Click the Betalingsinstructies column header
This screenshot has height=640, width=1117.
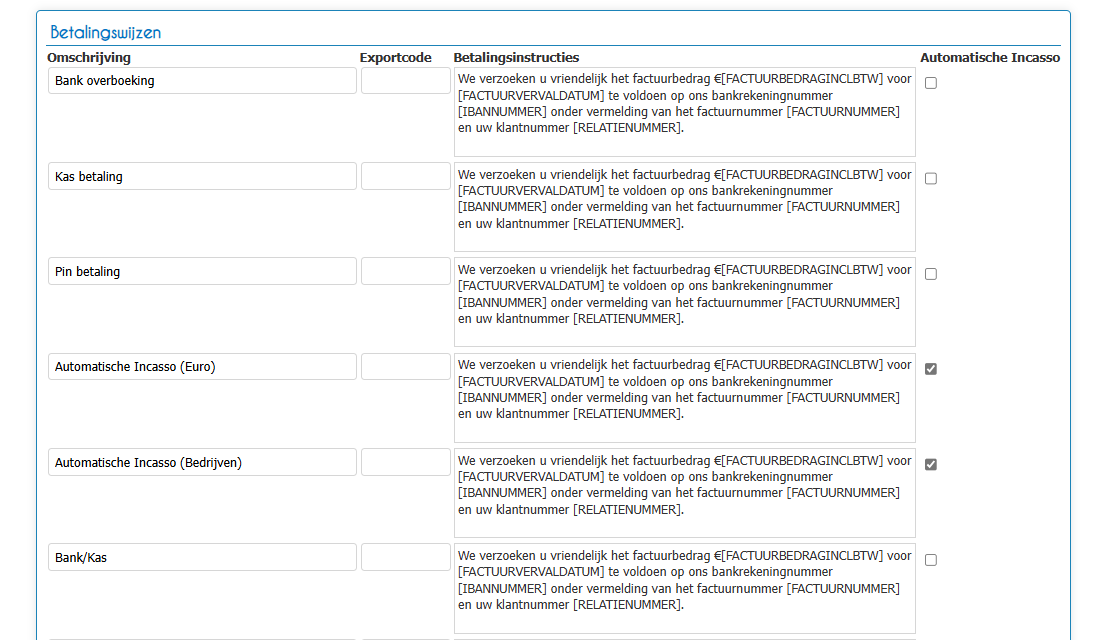(x=516, y=58)
